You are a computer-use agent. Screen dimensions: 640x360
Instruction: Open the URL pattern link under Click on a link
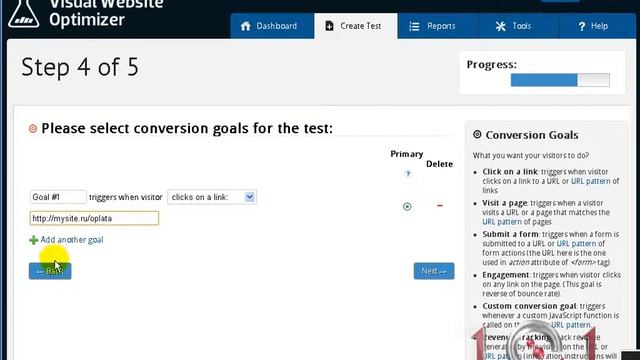[x=591, y=181]
